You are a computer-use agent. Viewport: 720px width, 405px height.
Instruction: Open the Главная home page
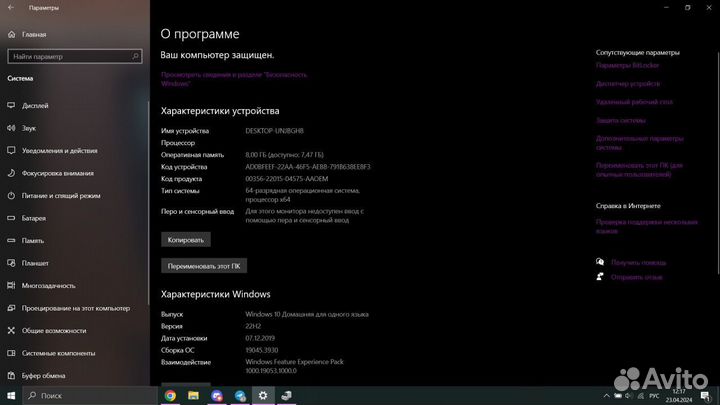[x=34, y=34]
